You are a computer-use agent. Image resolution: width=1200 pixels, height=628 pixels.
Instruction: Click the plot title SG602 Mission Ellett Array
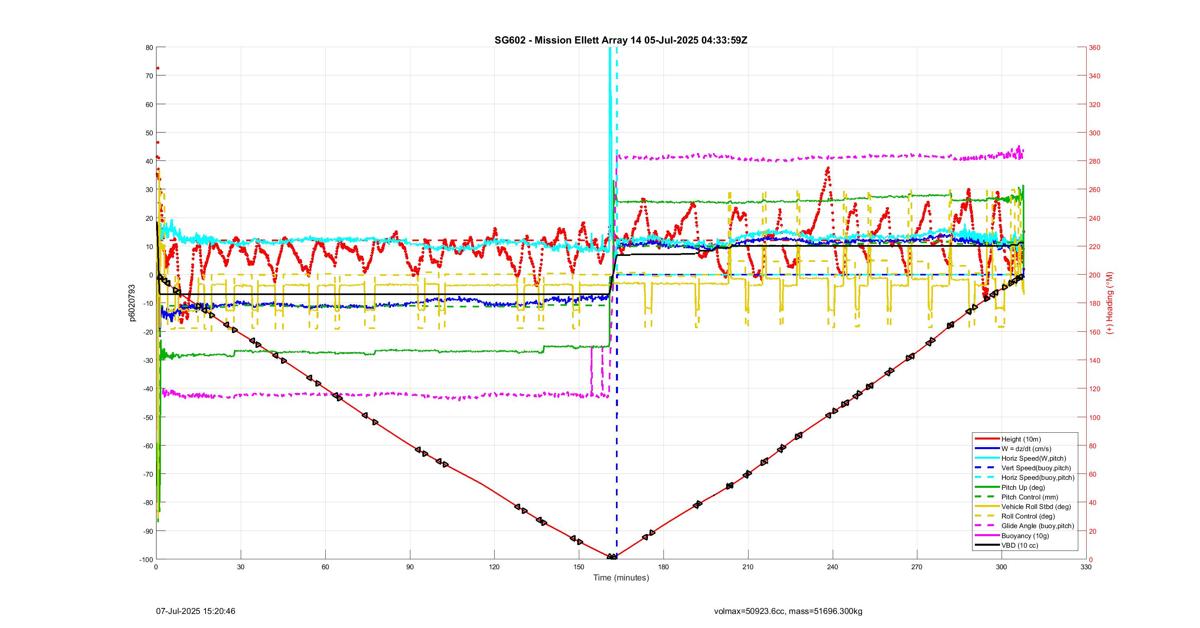[620, 39]
